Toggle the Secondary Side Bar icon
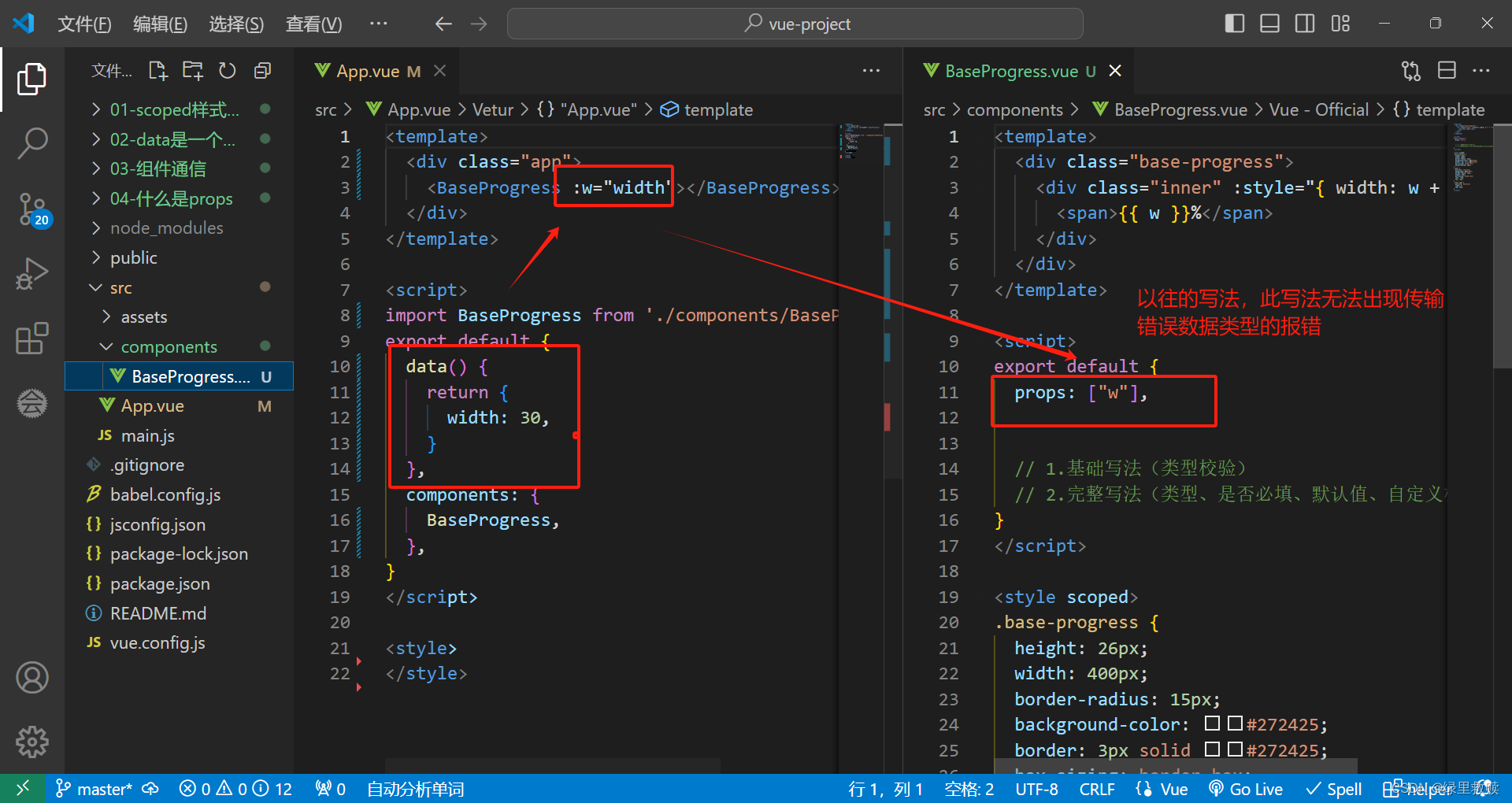Screen dimensions: 1512x803 pos(1304,24)
